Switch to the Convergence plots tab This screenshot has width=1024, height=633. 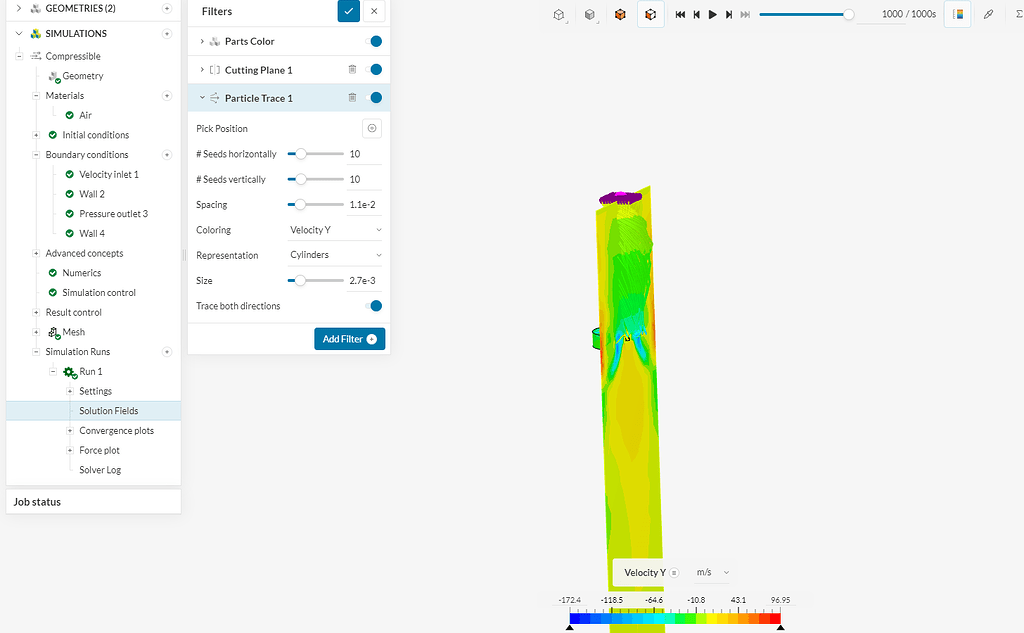pos(116,430)
